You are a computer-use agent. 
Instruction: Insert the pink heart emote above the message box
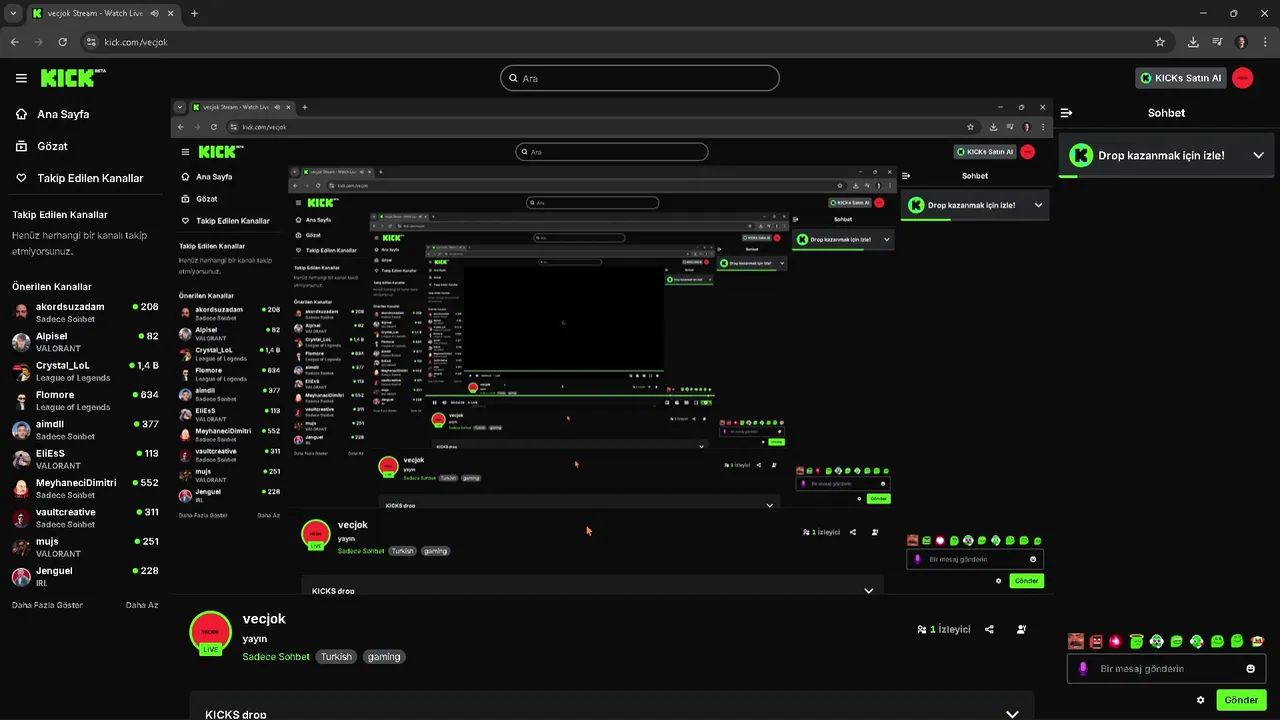coord(1115,641)
